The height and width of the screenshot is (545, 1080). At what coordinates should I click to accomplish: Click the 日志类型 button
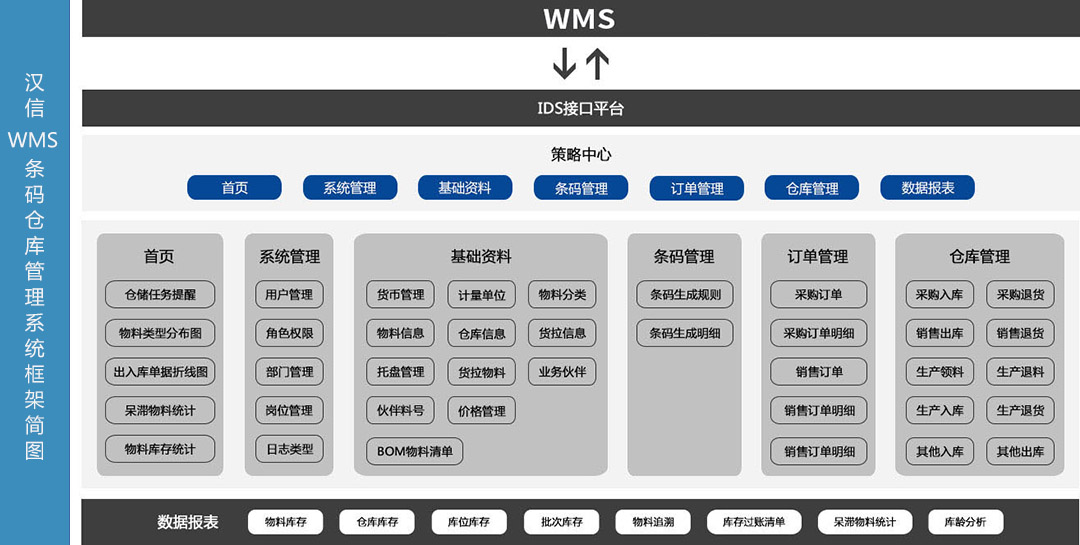click(x=289, y=449)
